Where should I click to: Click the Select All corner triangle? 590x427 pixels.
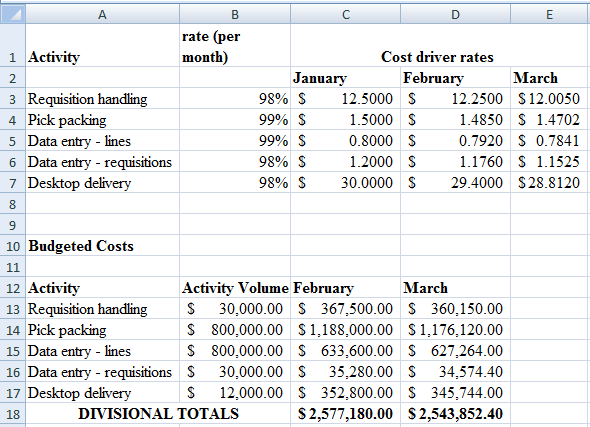(13, 14)
